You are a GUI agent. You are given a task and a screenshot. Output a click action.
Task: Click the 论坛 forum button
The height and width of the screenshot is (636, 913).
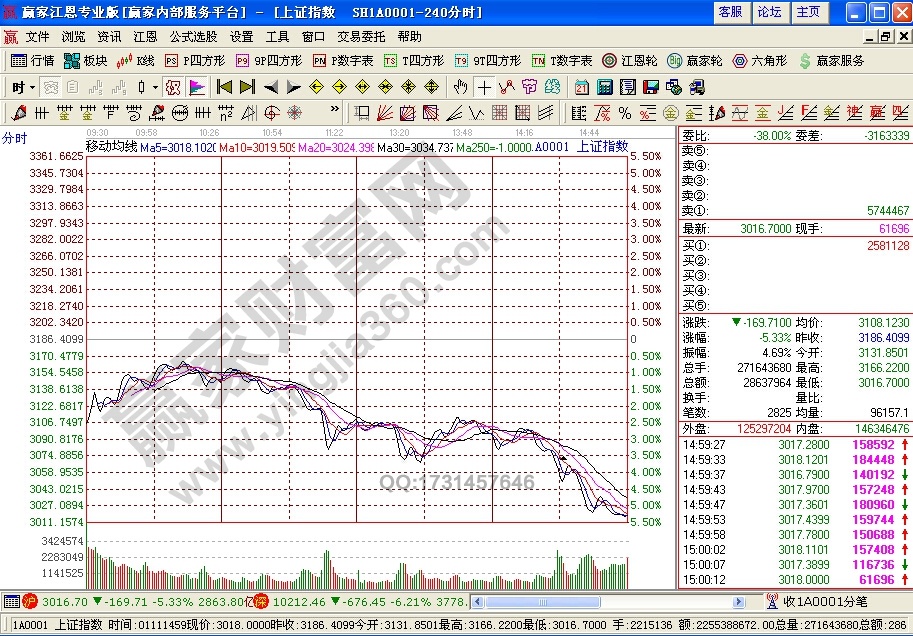[x=769, y=12]
